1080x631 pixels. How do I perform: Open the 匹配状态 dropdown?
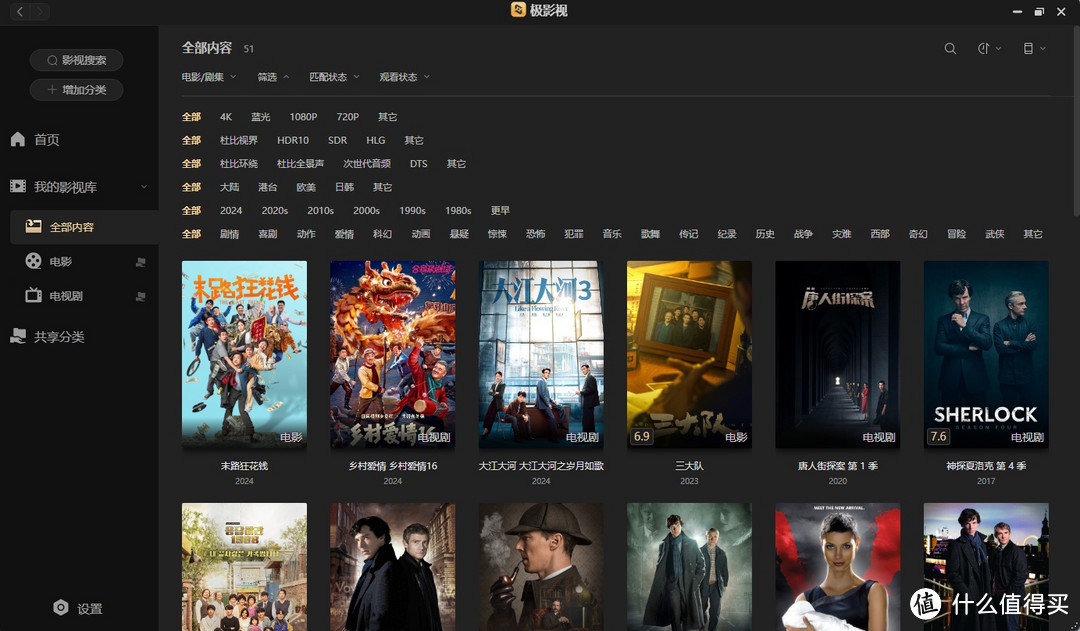334,77
